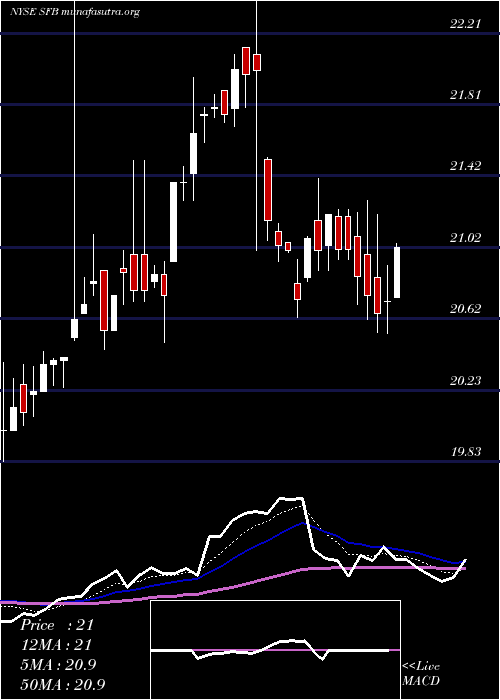Click inside the MACD inset panel
500x700 pixels.
(275, 650)
